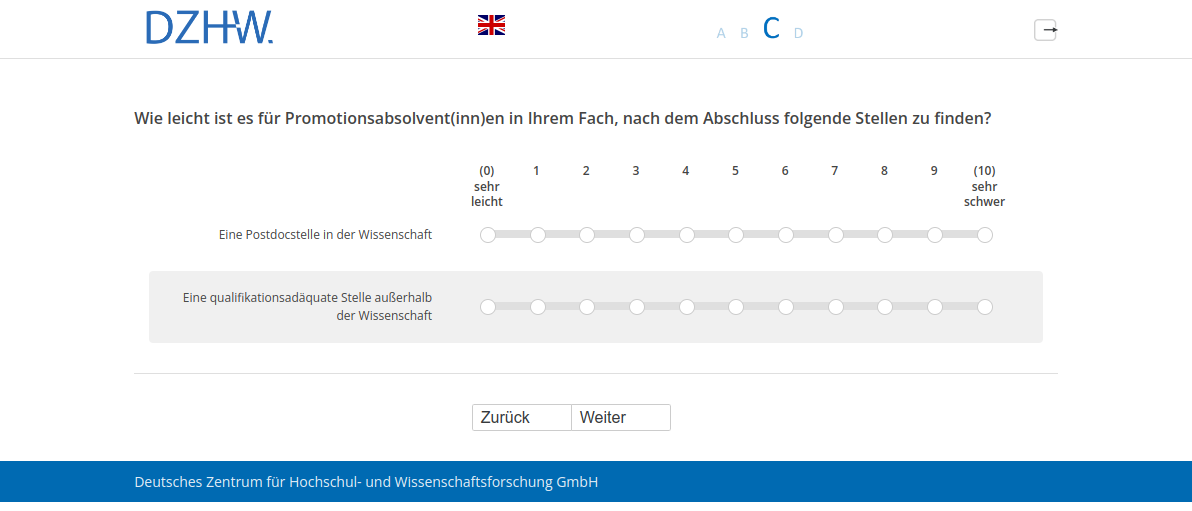
Task: Select 10 (sehr schwer) for Postdocstelle row
Action: [x=985, y=235]
